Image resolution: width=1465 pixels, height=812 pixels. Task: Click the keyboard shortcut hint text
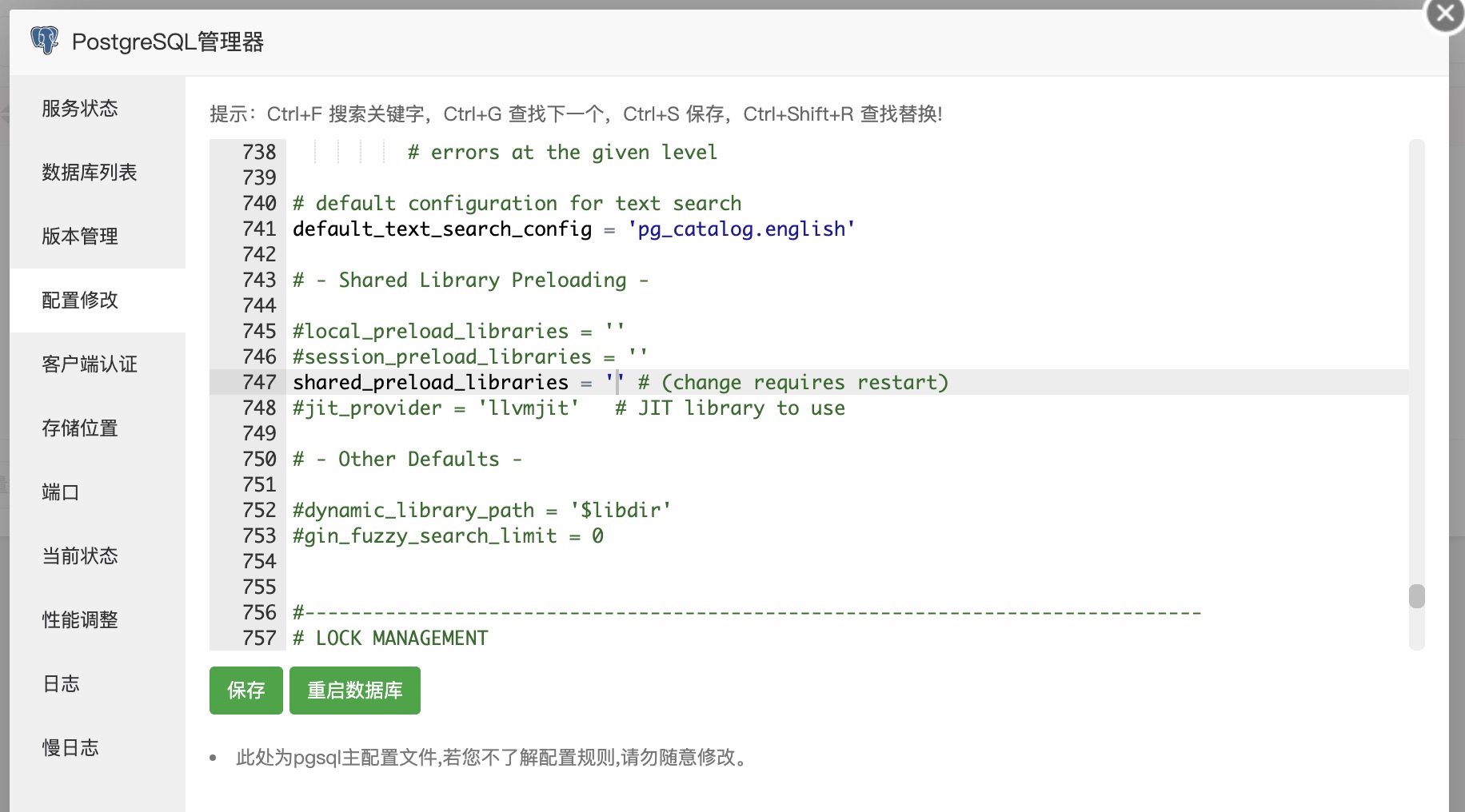[577, 114]
